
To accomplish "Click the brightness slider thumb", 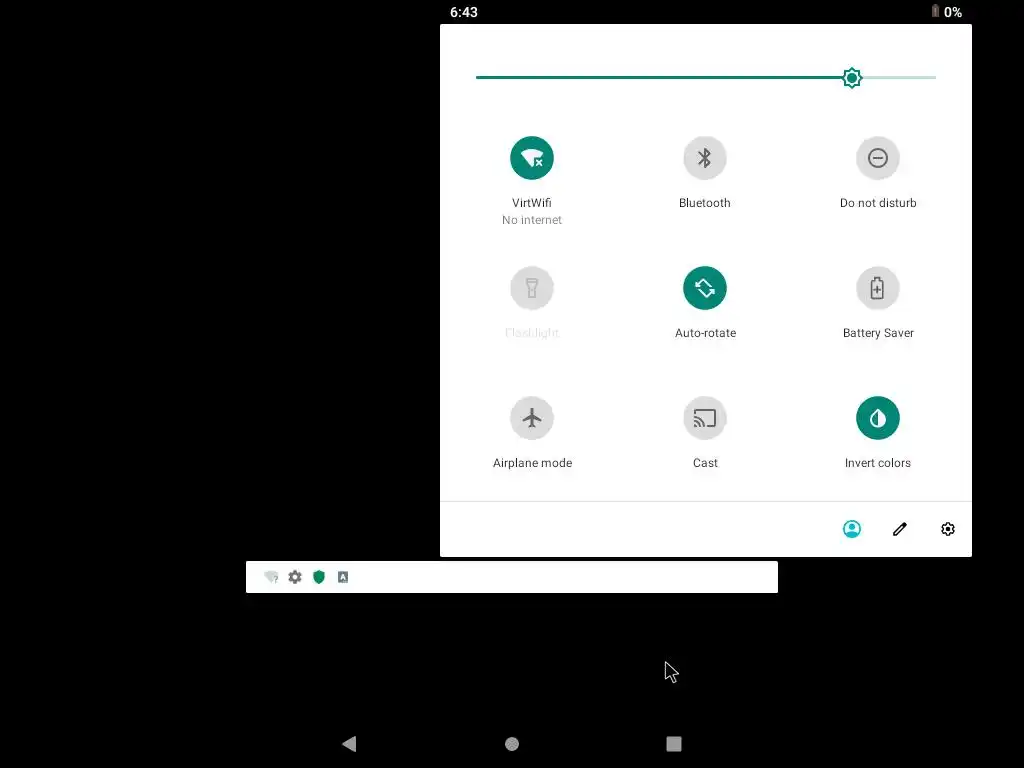I will pos(852,78).
